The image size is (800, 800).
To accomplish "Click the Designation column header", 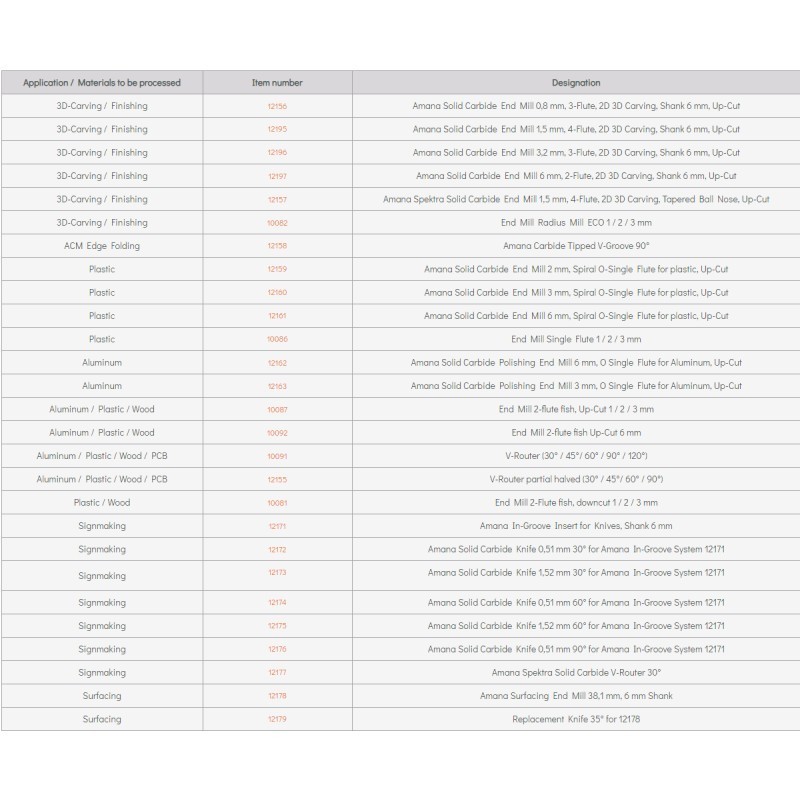I will coord(576,83).
